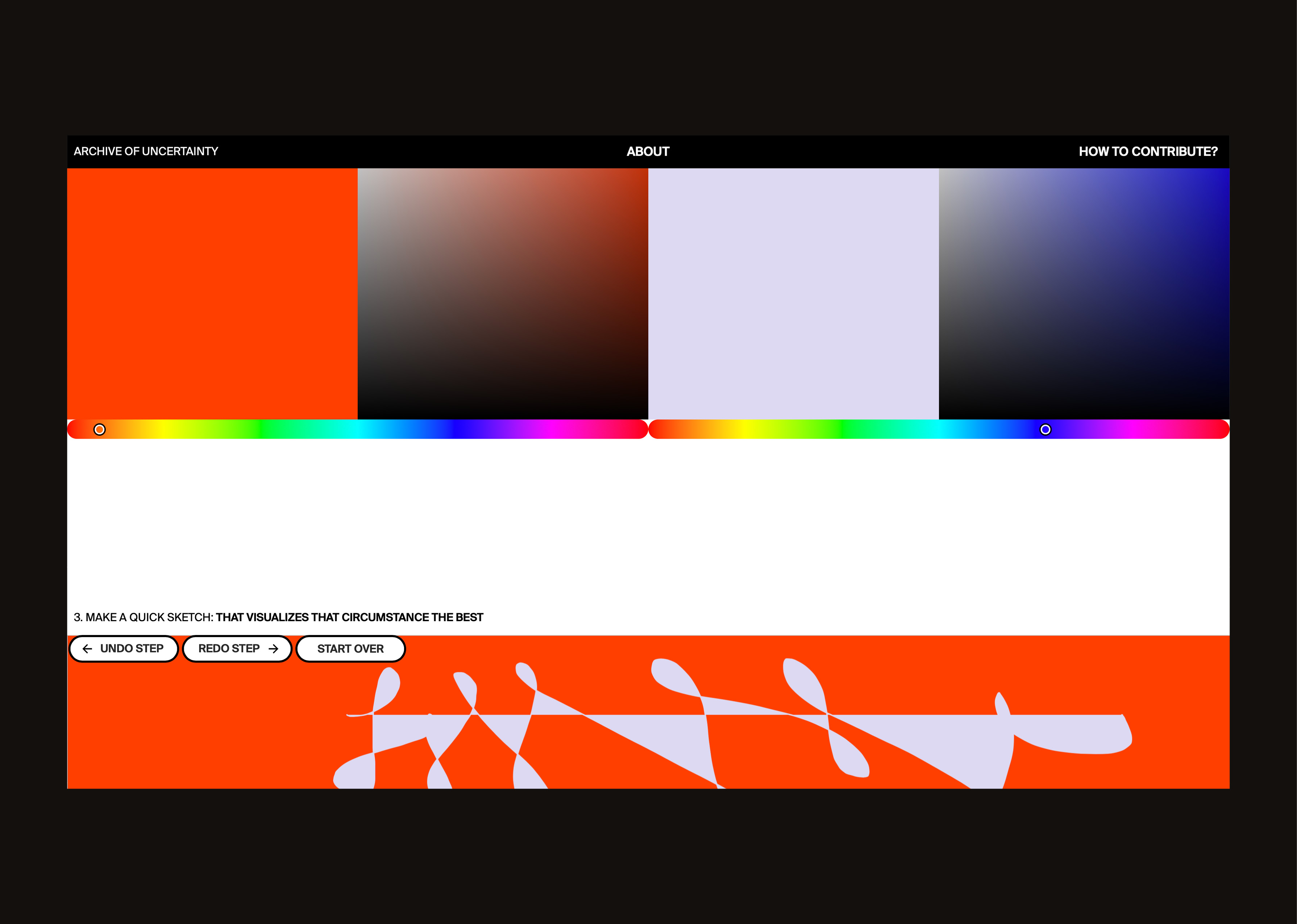The image size is (1297, 924).
Task: Click the blue handle on right hue slider
Action: 1046,430
